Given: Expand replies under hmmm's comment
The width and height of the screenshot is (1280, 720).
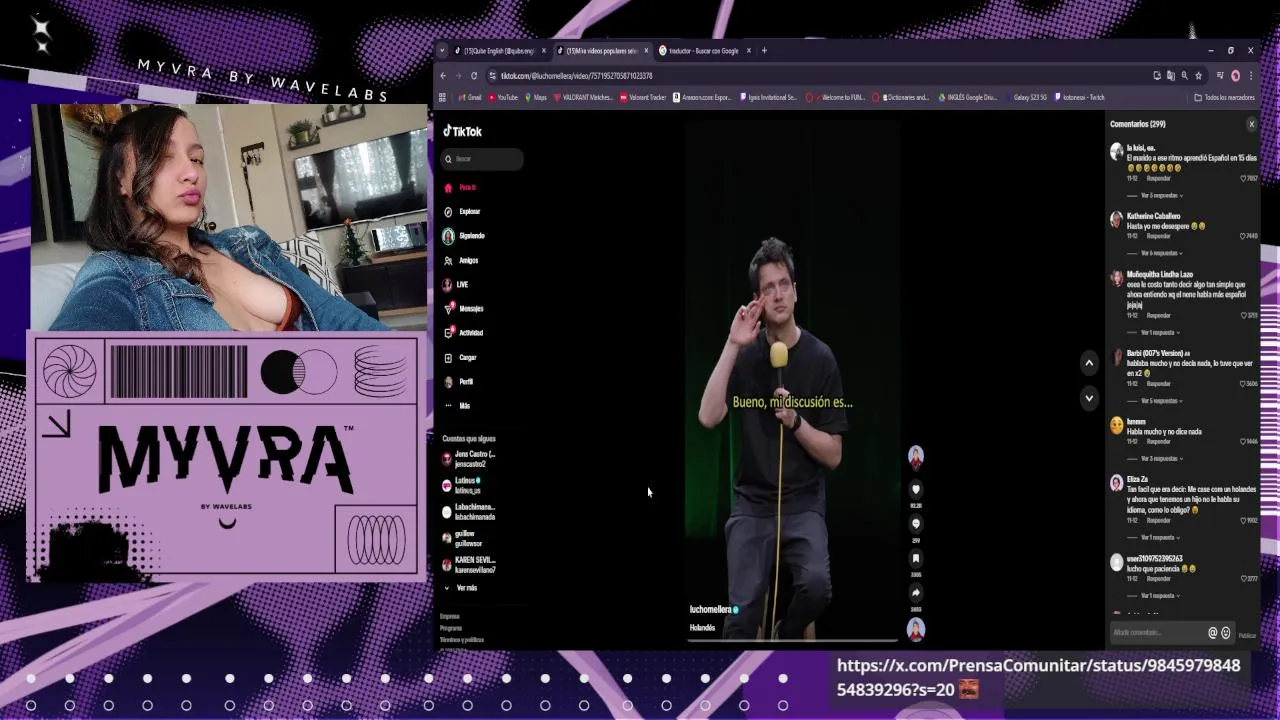Looking at the screenshot, I should [1162, 459].
